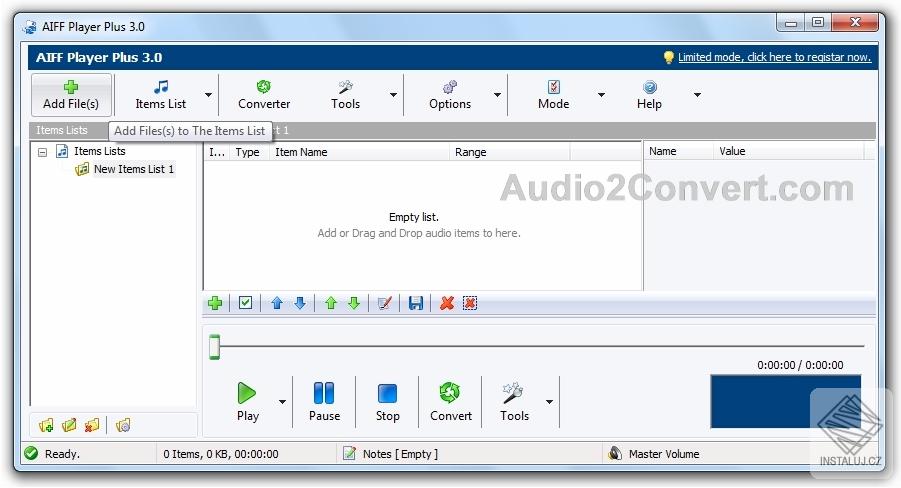Toggle the check-all items checkbox icon
The image size is (901, 488).
point(245,302)
